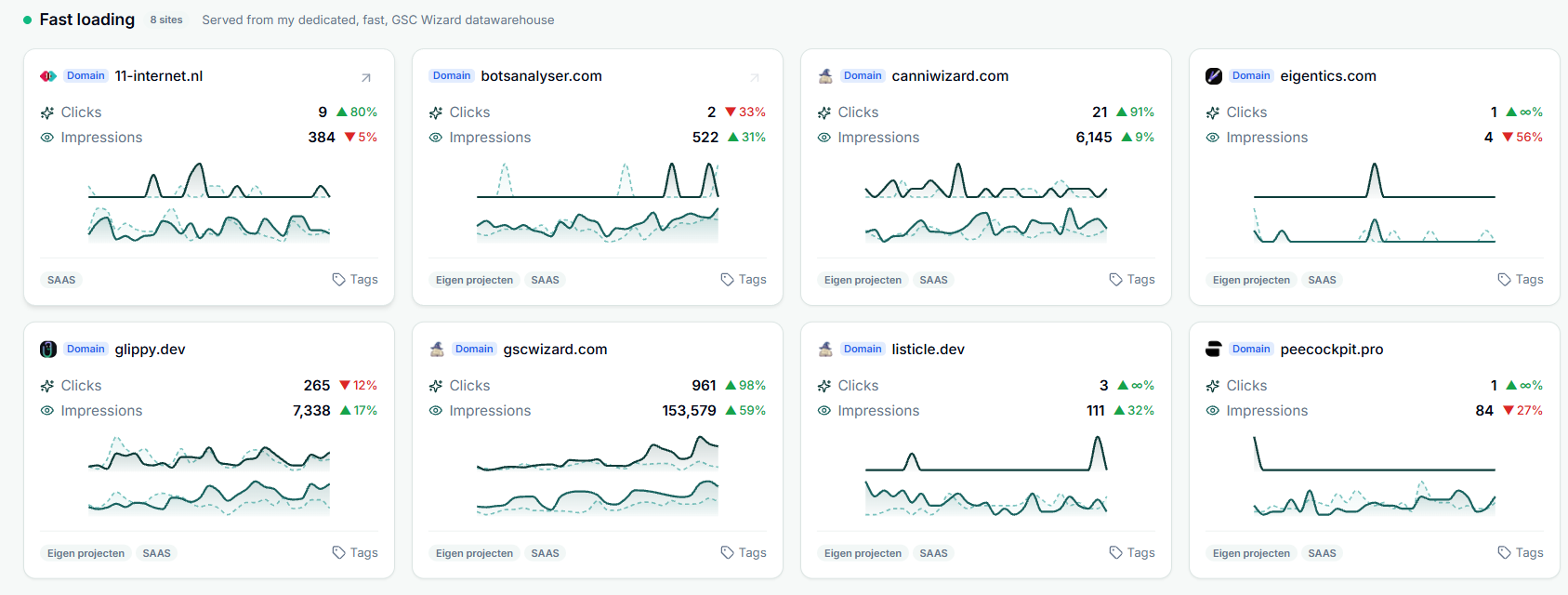The height and width of the screenshot is (595, 1568).
Task: Click the eigentics.com favicon
Action: click(1214, 76)
